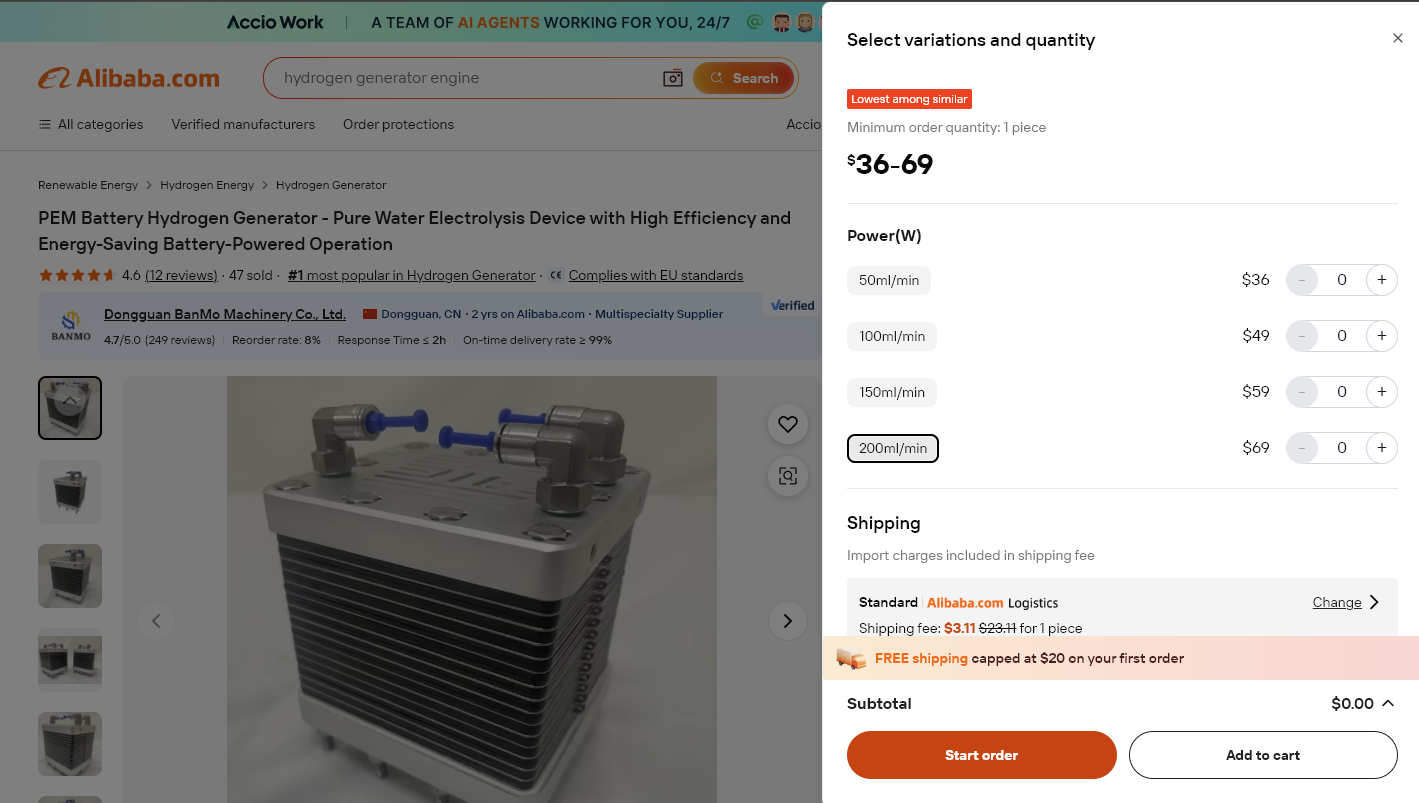Click the Alibaba.com logo

click(x=129, y=77)
